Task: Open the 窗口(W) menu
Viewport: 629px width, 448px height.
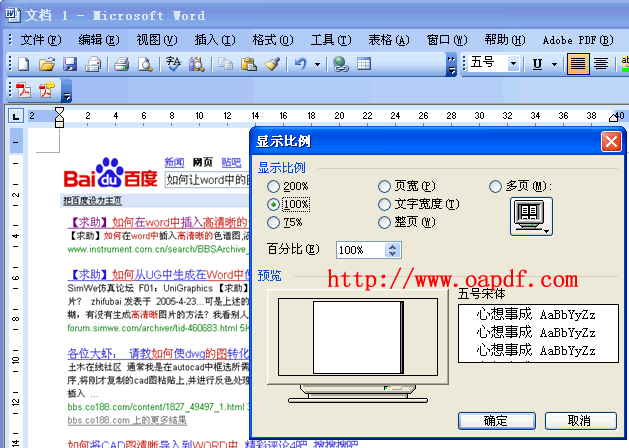Action: (x=447, y=40)
